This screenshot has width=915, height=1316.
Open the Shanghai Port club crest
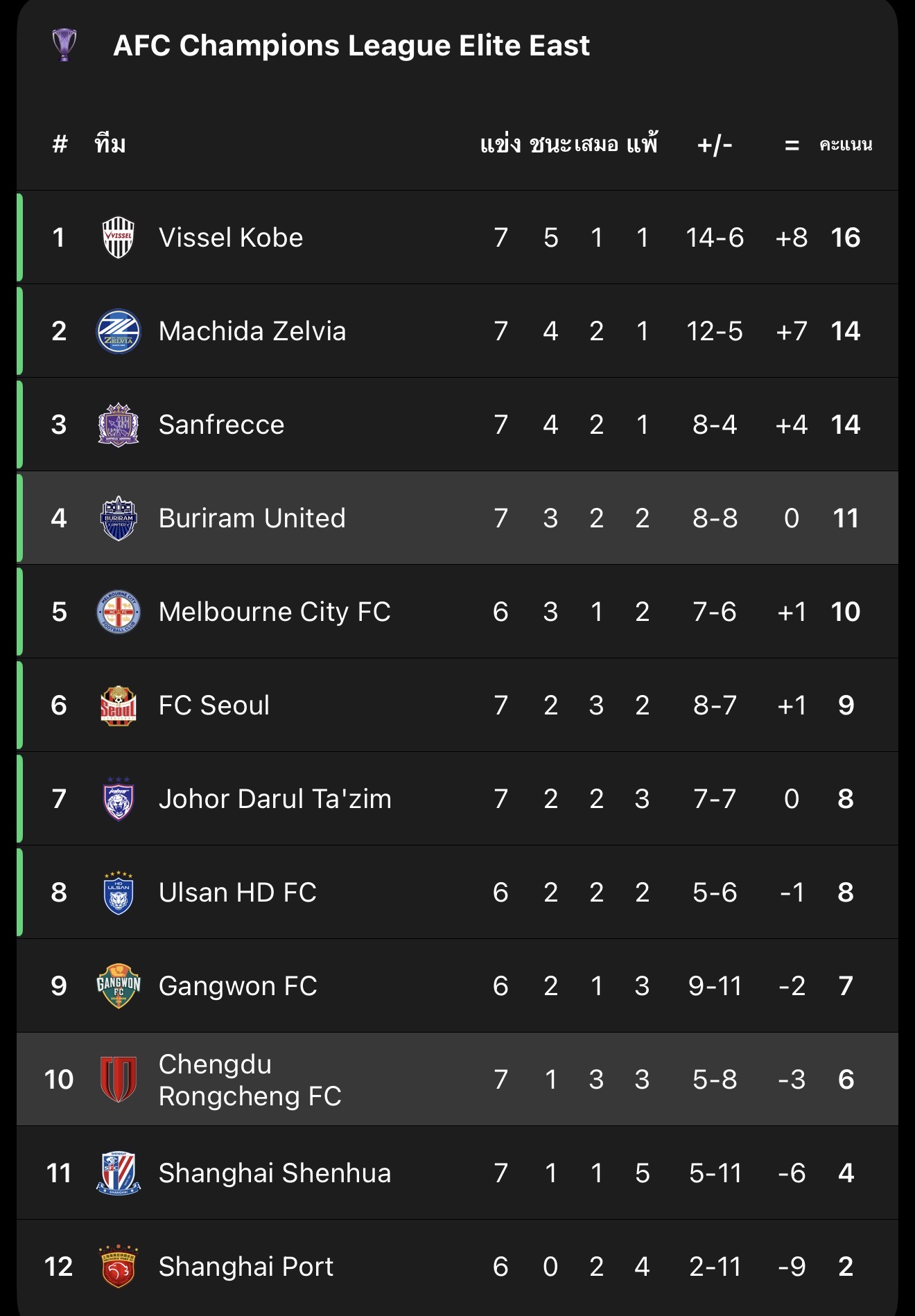coord(119,1267)
